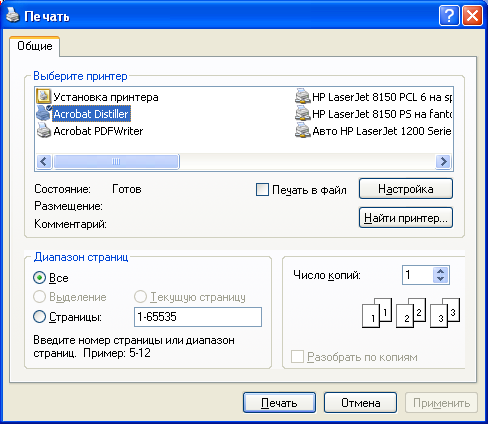Image resolution: width=488 pixels, height=424 pixels.
Task: Click the title bar help question mark button
Action: click(449, 15)
